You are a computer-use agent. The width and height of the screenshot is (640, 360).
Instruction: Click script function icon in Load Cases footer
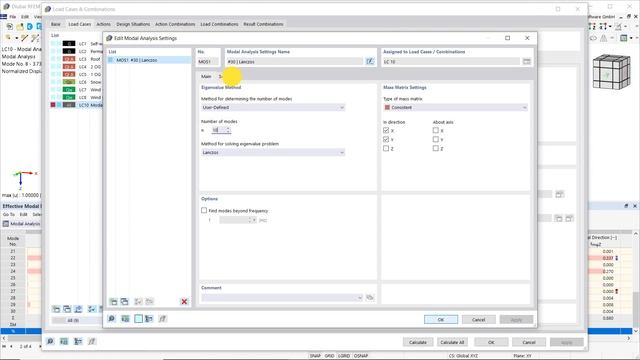[92, 341]
